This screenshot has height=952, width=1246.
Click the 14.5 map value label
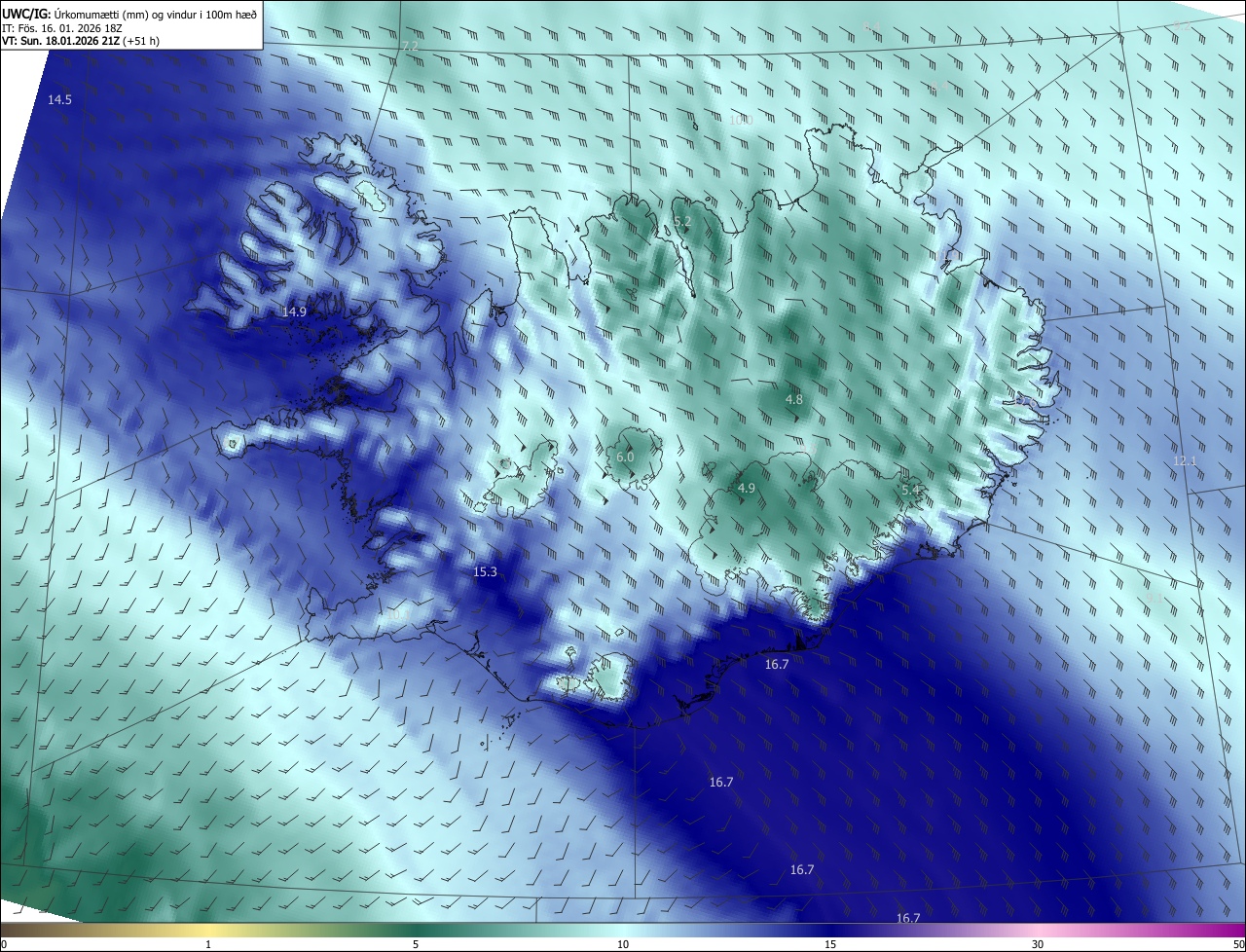point(59,100)
